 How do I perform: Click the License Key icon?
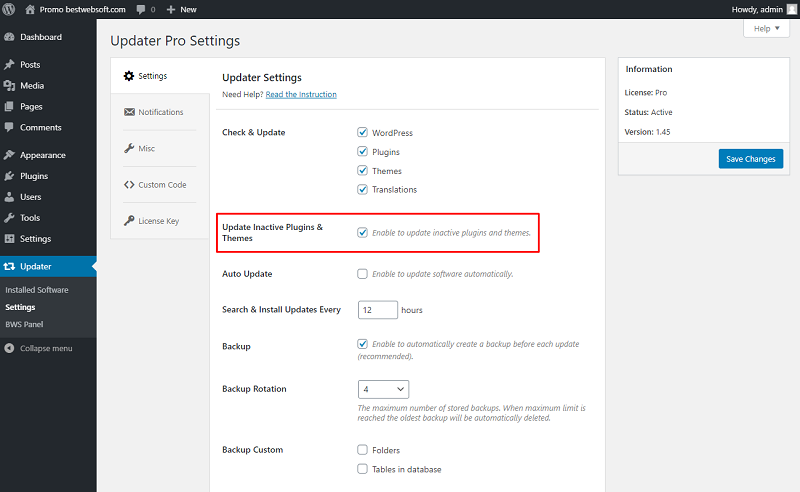click(x=129, y=220)
